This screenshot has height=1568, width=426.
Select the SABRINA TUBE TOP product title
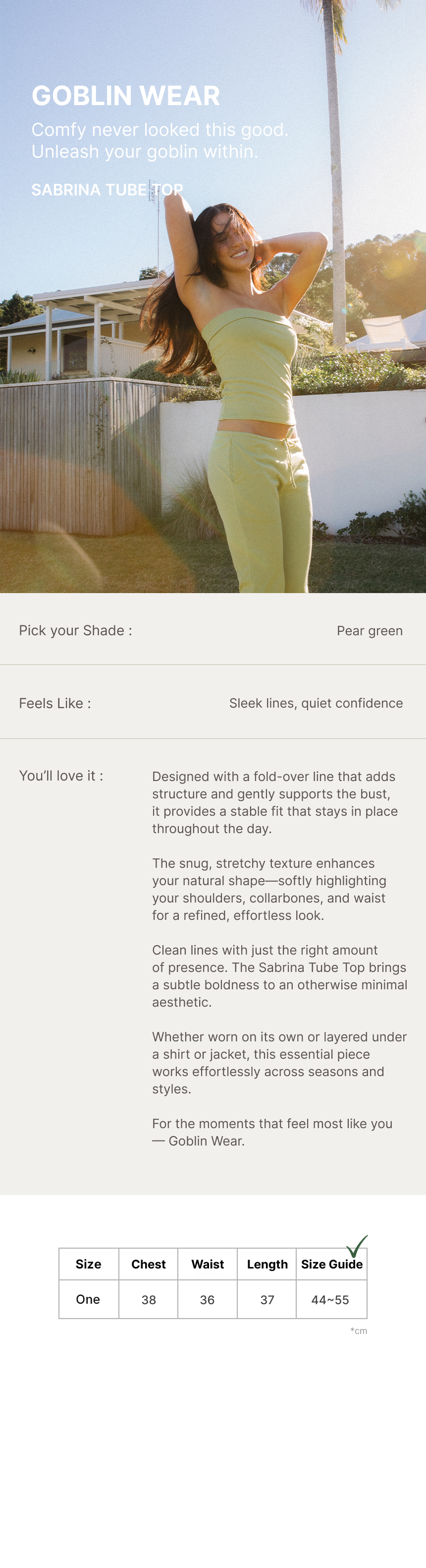(107, 190)
